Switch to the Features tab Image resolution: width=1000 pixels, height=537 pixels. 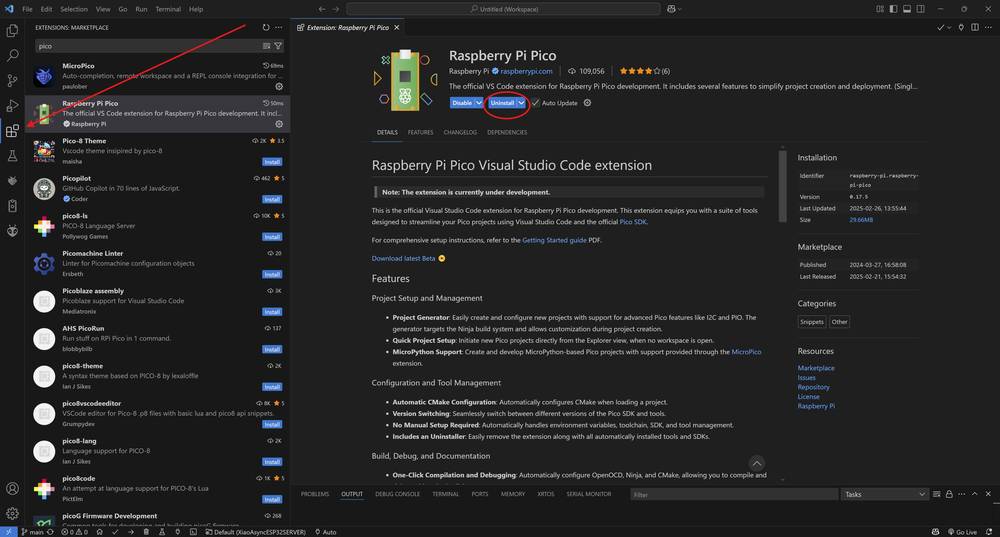point(420,132)
